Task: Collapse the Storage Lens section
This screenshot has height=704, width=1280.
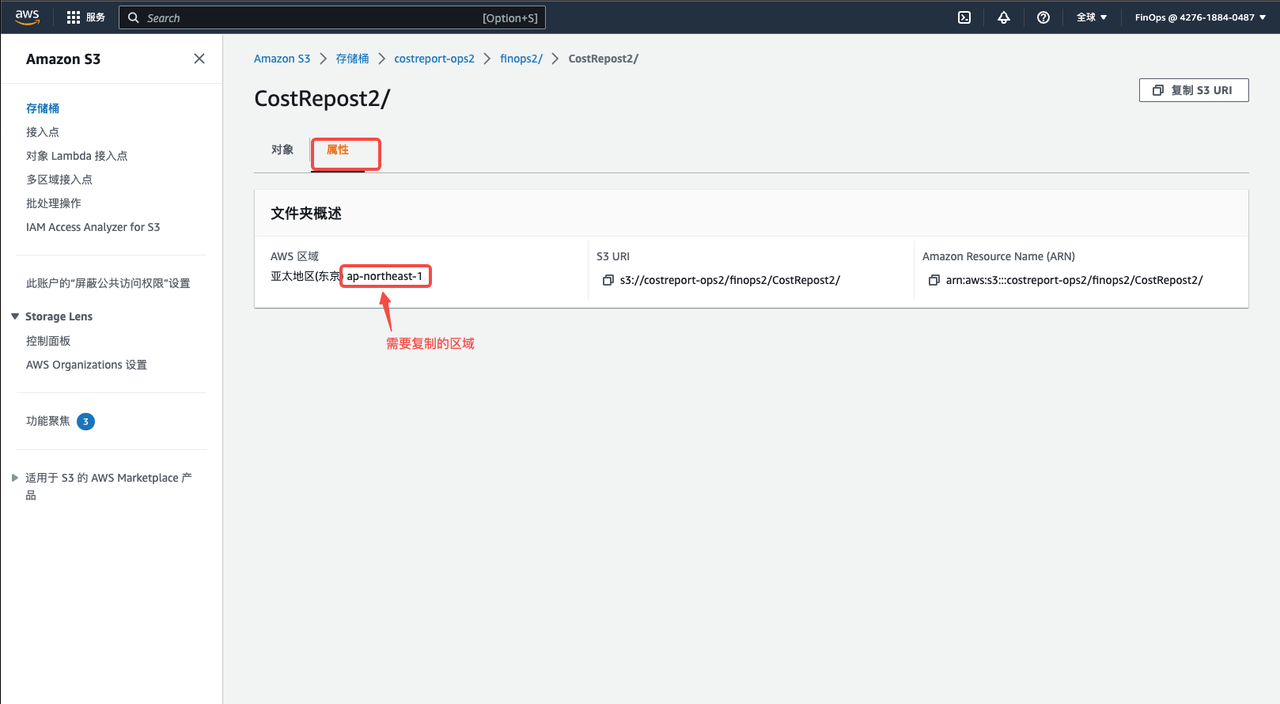Action: (x=15, y=317)
